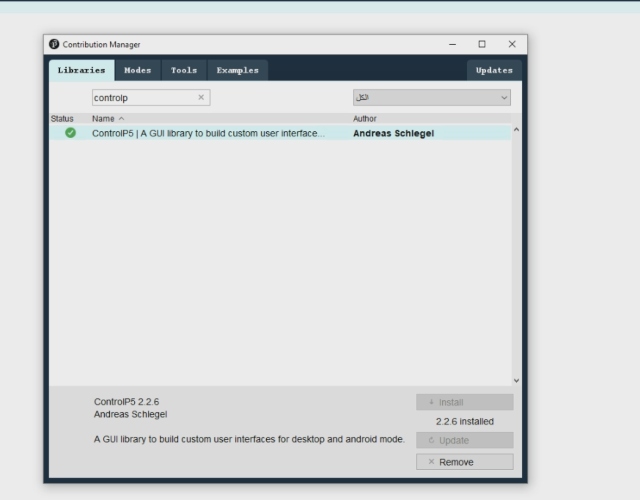Viewport: 640px width, 500px height.
Task: Remove the ControlP5 library
Action: coord(465,462)
